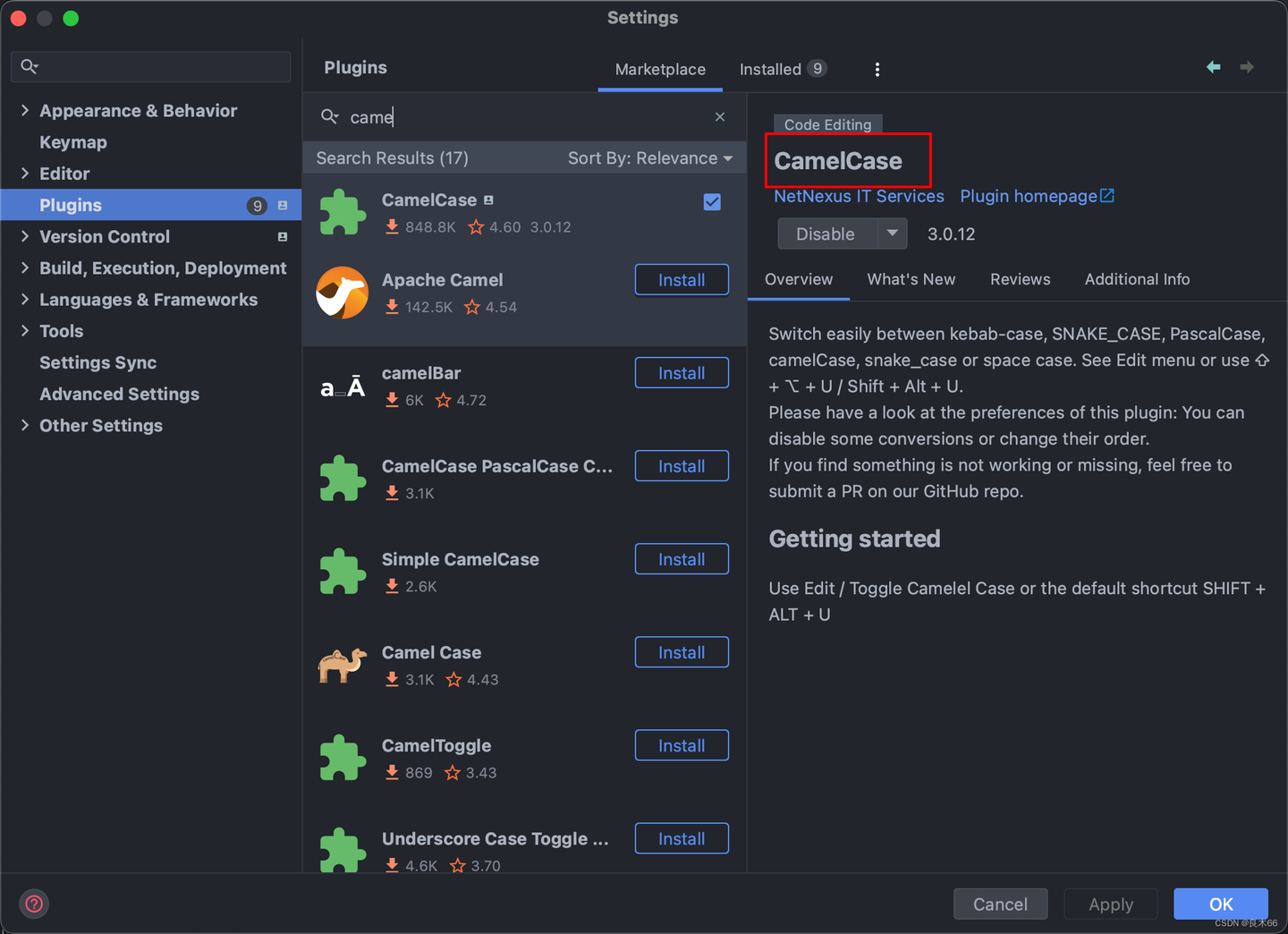
Task: Install the Camel Case plugin
Action: pyautogui.click(x=682, y=652)
